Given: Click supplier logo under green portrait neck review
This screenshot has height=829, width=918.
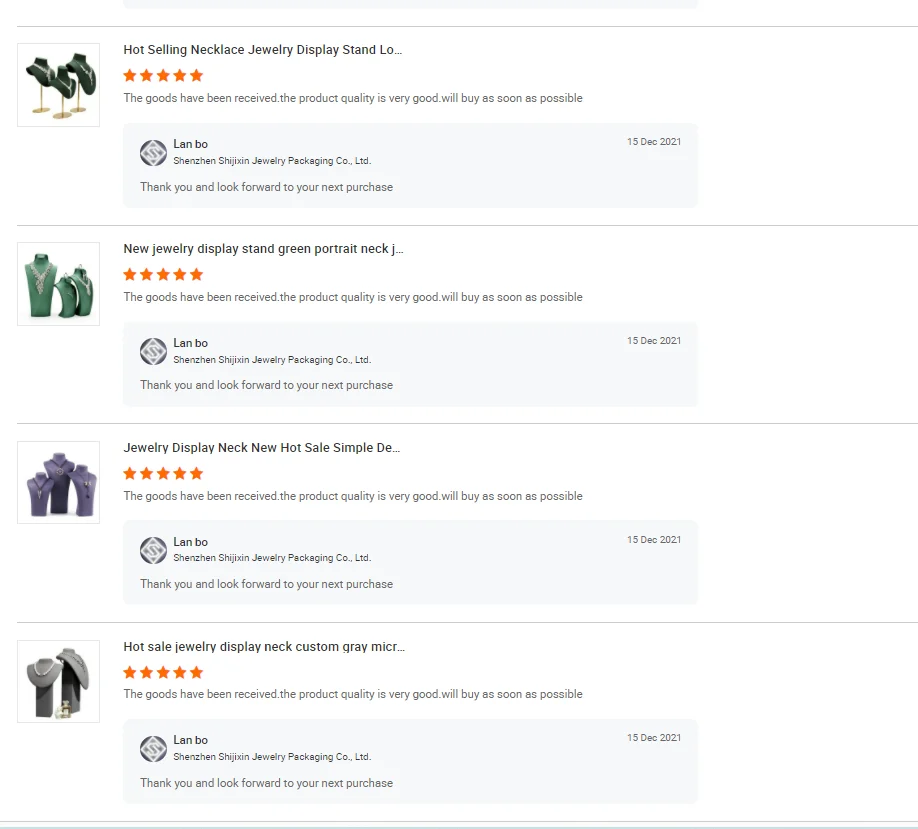Looking at the screenshot, I should [x=153, y=351].
